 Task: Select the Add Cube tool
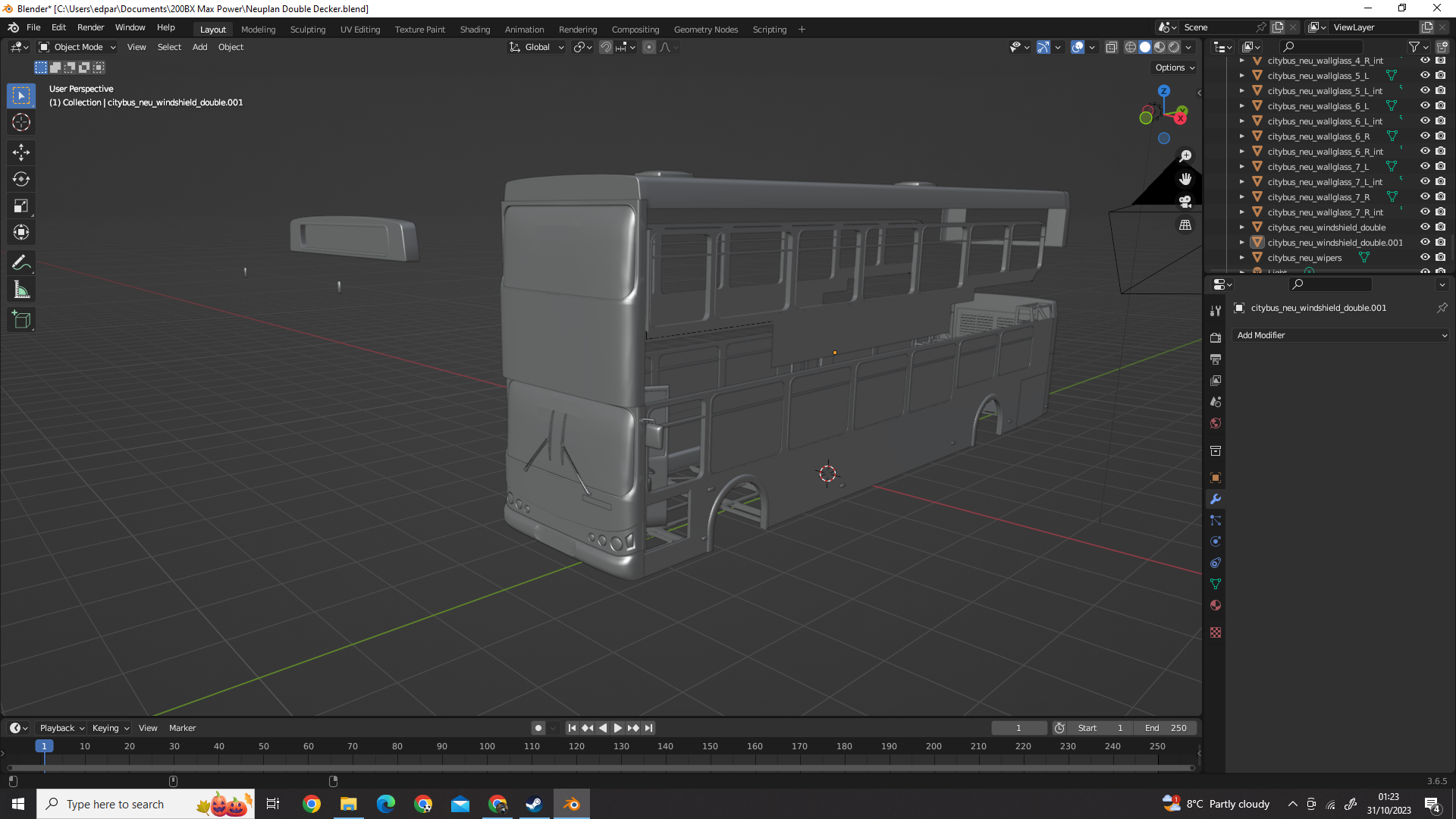click(x=20, y=319)
